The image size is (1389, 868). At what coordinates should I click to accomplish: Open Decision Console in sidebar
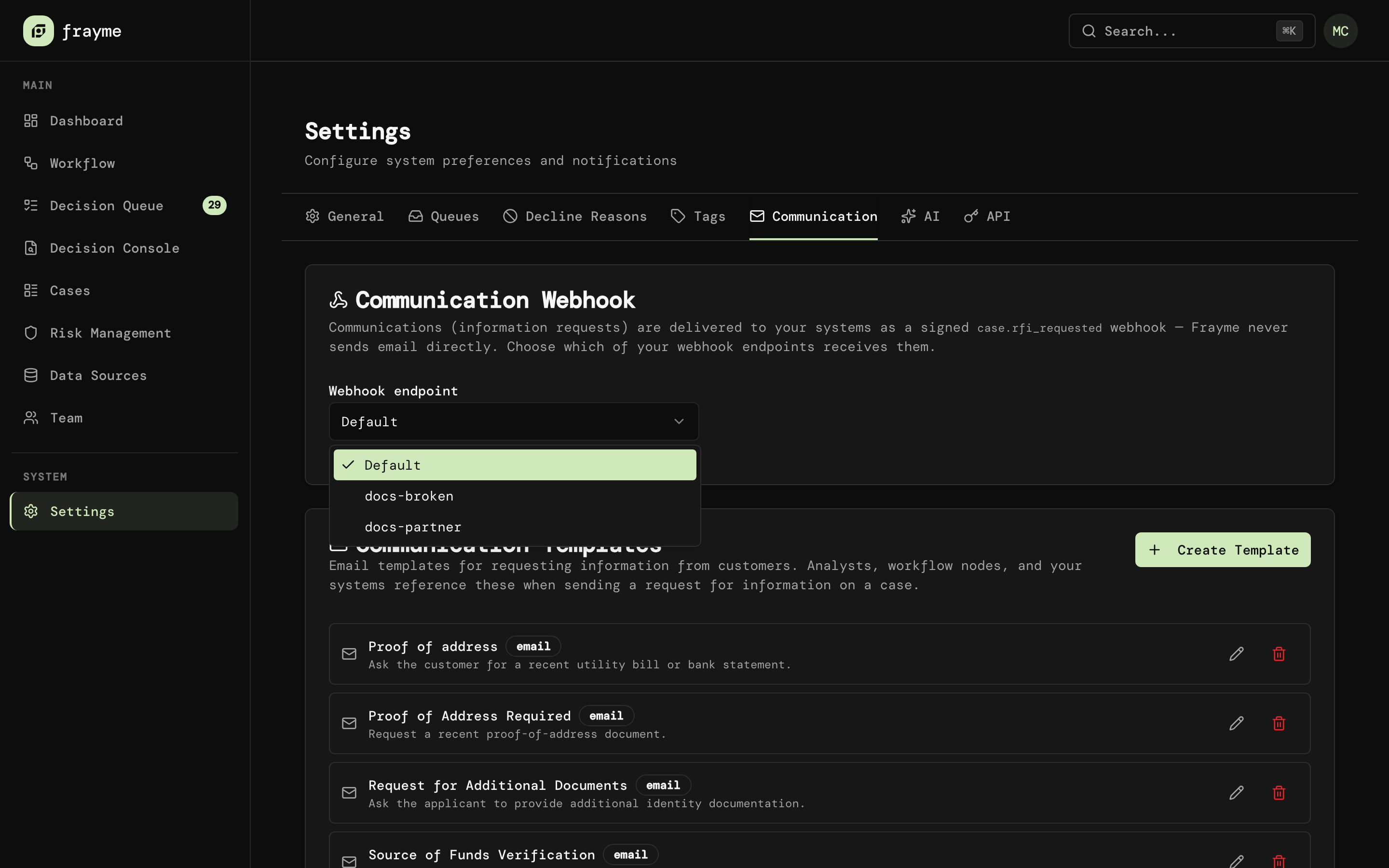[x=124, y=248]
